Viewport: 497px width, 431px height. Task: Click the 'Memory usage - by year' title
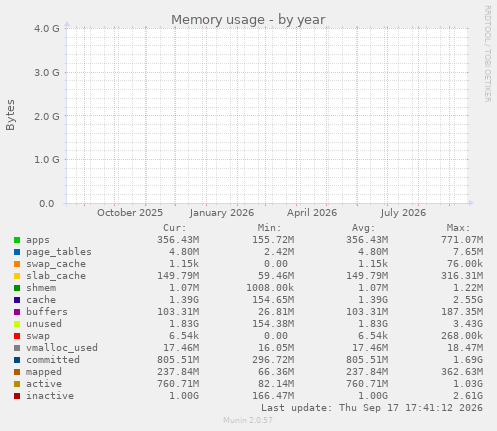(248, 20)
